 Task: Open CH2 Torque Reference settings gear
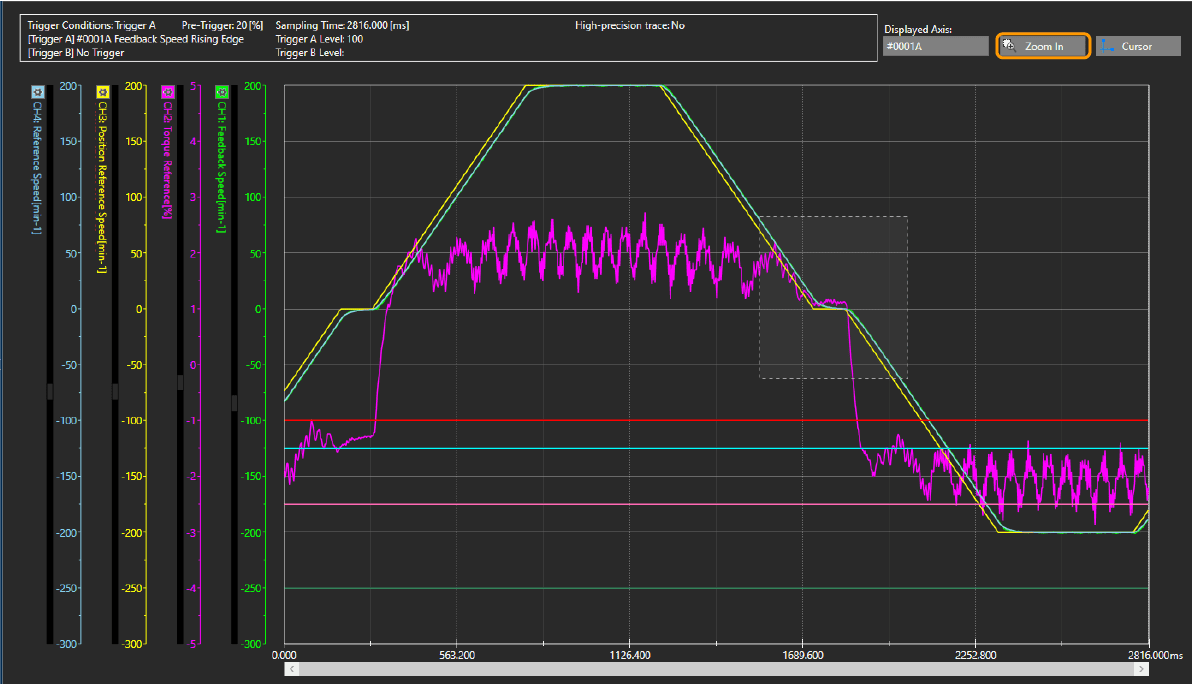pyautogui.click(x=167, y=91)
